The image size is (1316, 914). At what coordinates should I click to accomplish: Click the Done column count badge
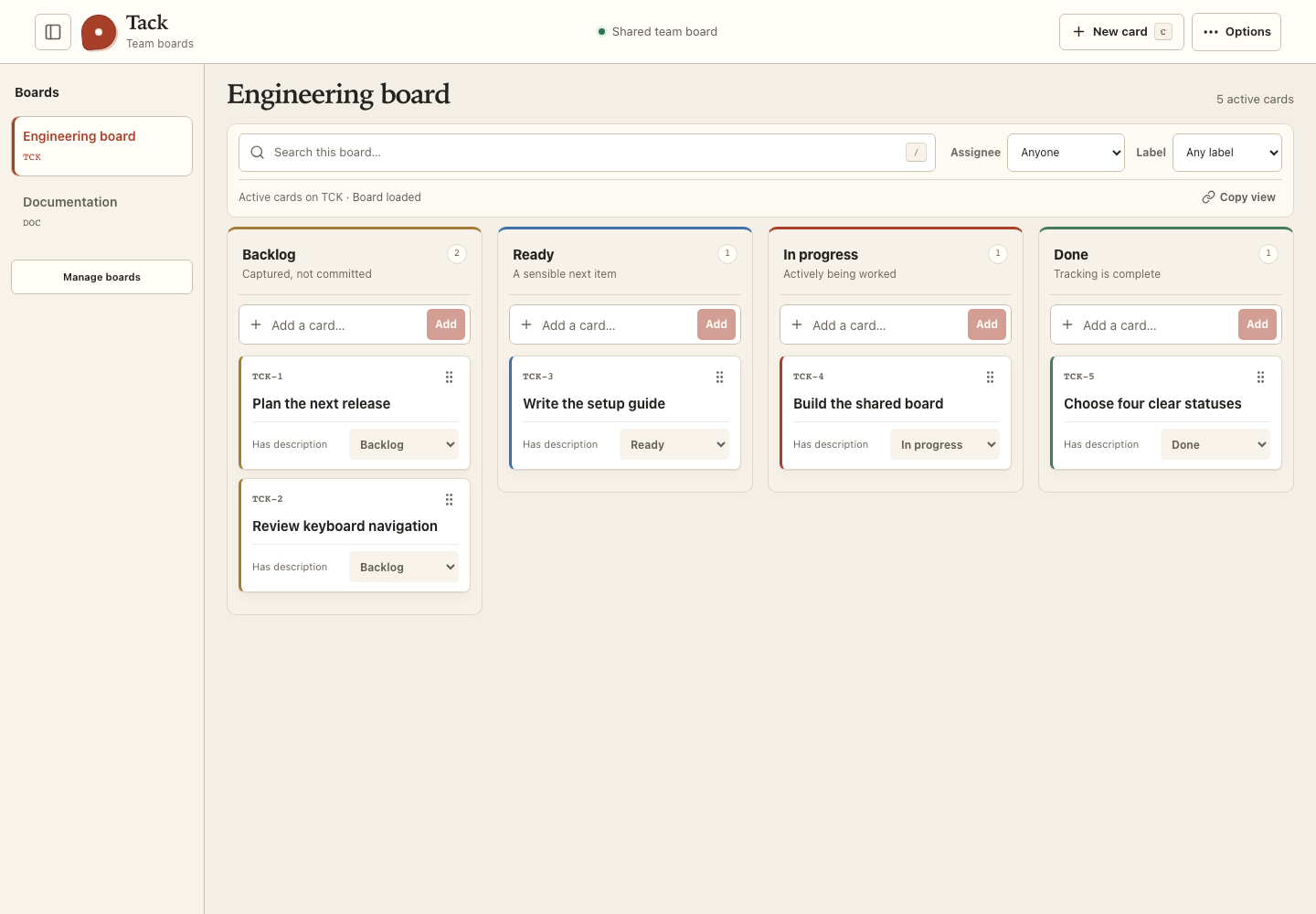point(1268,254)
